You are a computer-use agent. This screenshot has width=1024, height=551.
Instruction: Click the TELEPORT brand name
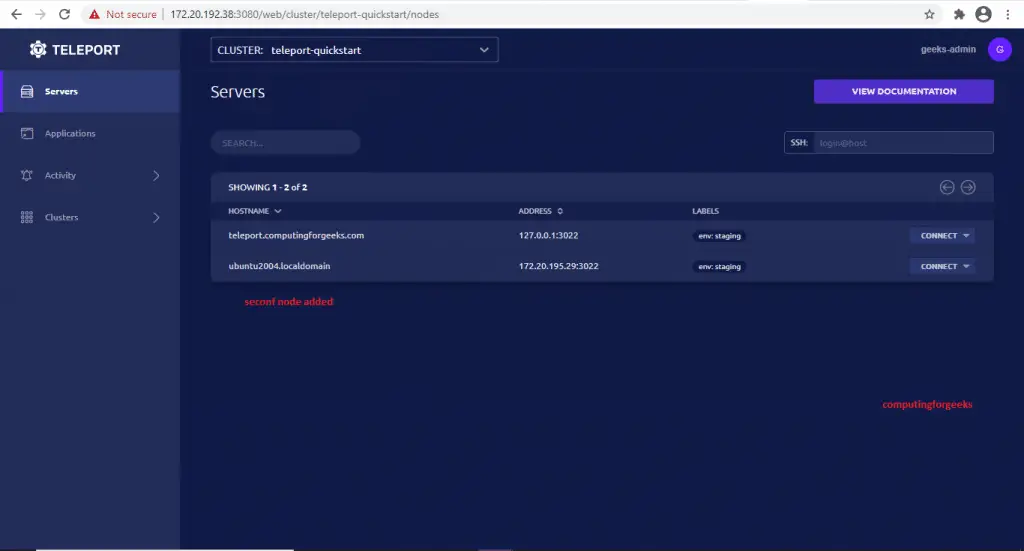coord(86,50)
